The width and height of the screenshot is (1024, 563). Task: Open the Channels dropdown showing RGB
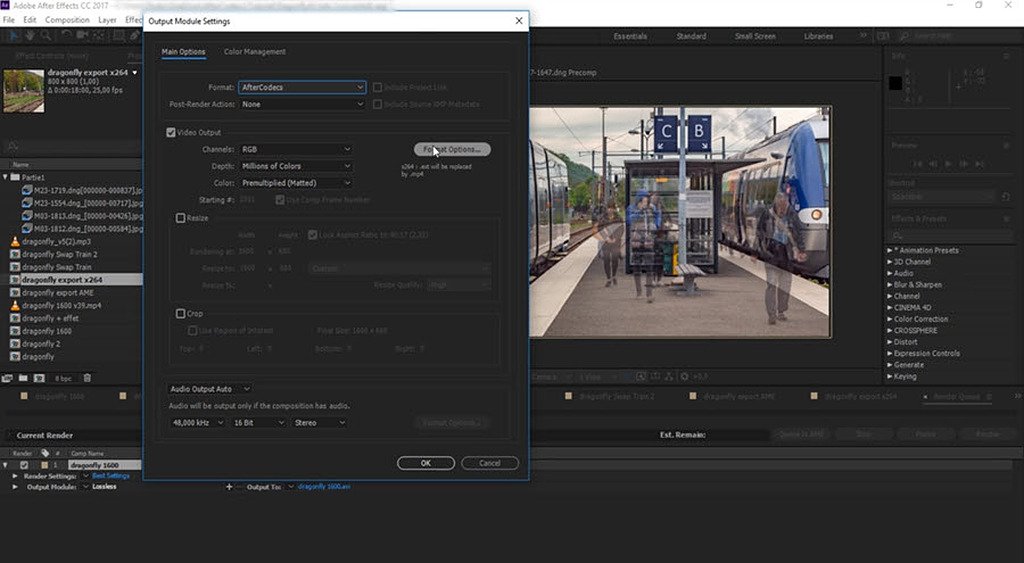point(296,149)
